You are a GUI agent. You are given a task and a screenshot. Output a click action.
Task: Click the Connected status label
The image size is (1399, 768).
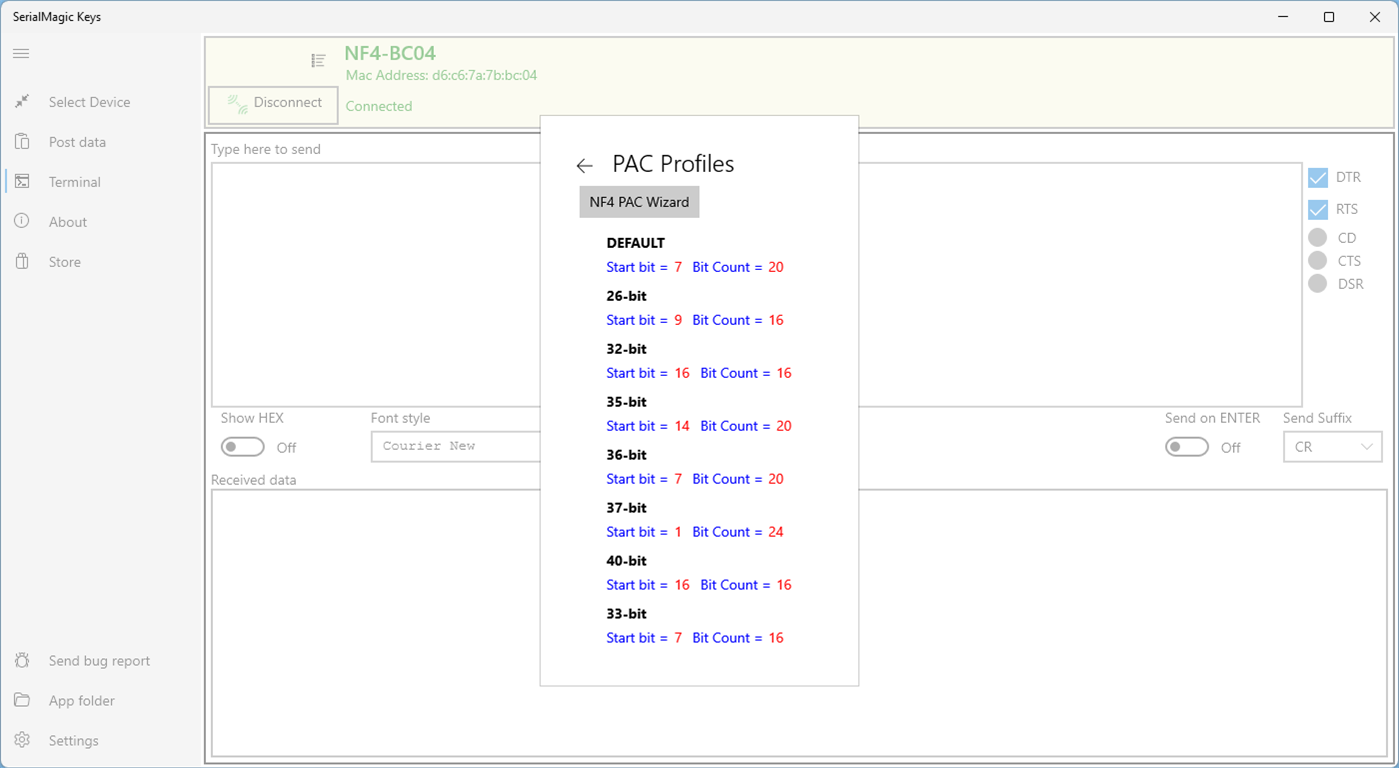379,106
